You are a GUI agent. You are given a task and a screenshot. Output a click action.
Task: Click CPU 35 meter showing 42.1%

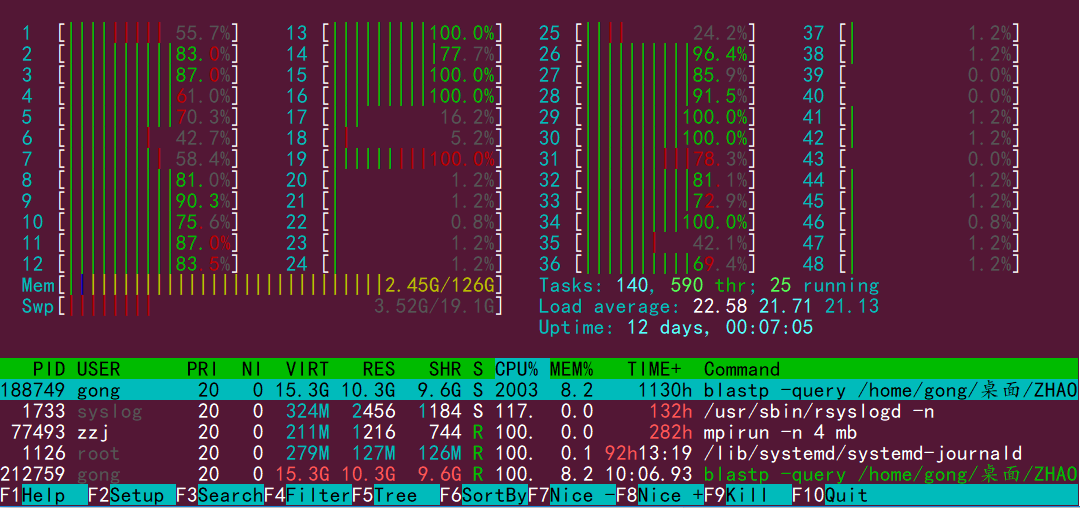pos(647,243)
